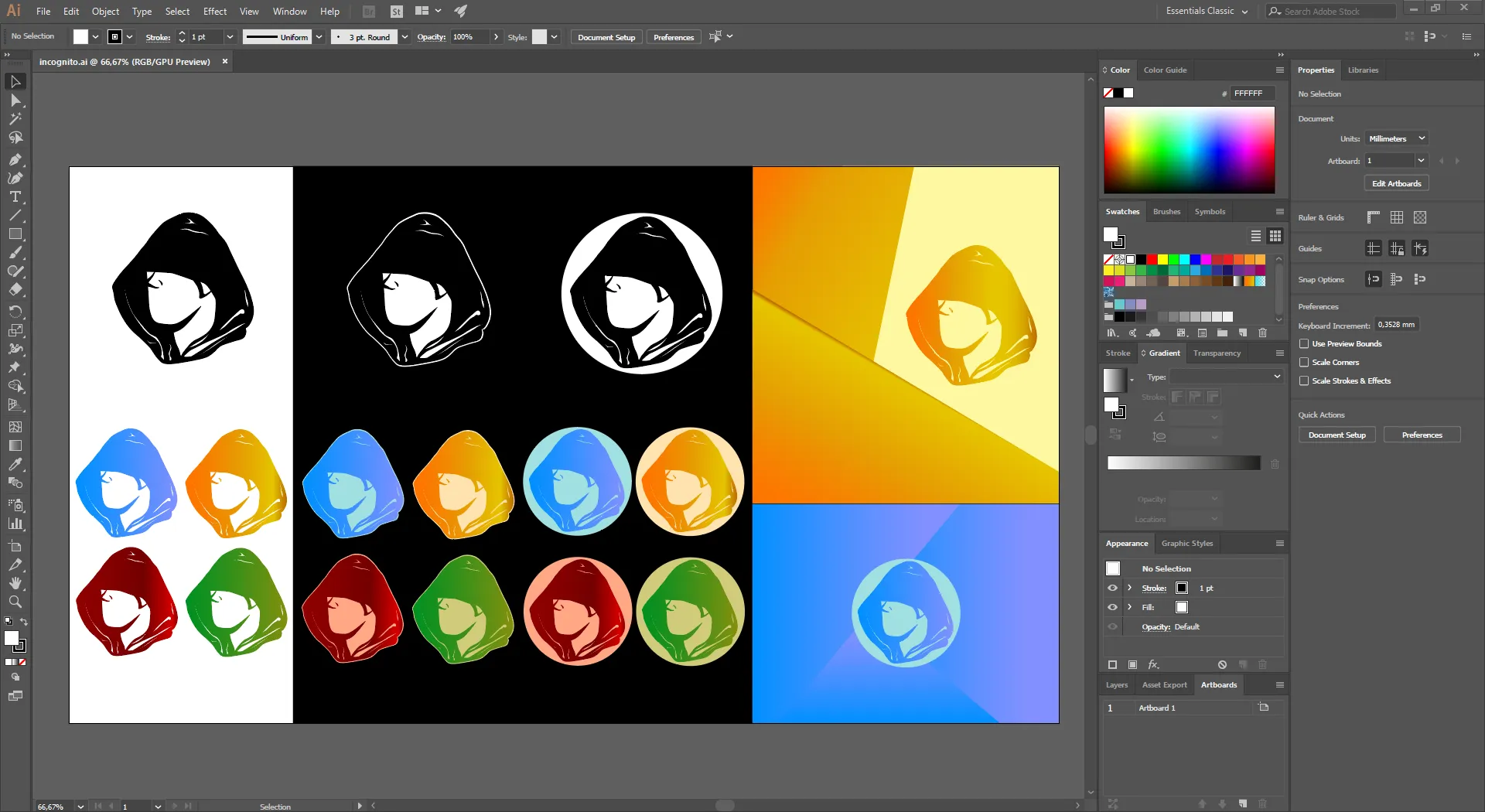Toggle Stroke visibility in Appearance panel
The height and width of the screenshot is (812, 1485).
pos(1112,589)
